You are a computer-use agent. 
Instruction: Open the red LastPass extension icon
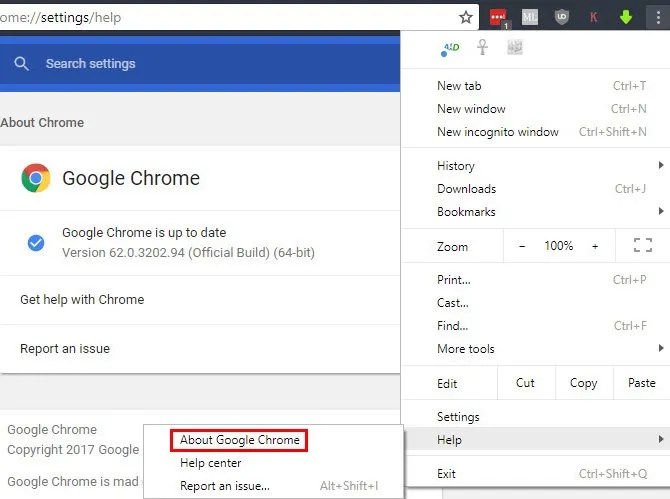tap(498, 18)
